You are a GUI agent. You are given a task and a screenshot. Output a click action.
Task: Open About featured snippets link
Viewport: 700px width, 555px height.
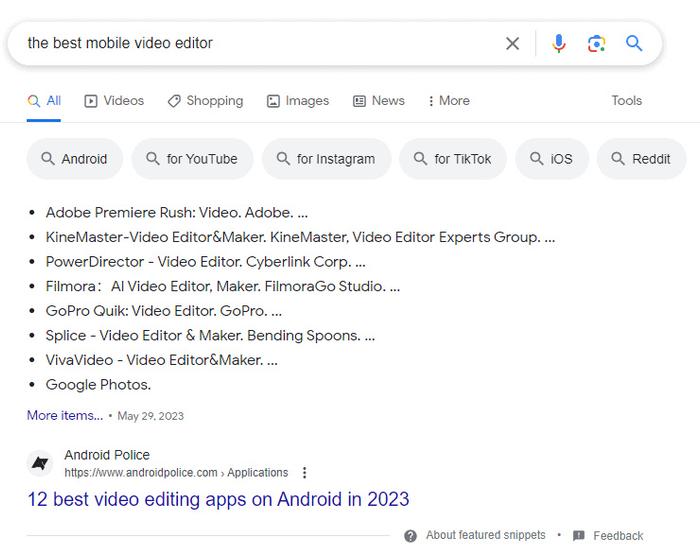486,535
